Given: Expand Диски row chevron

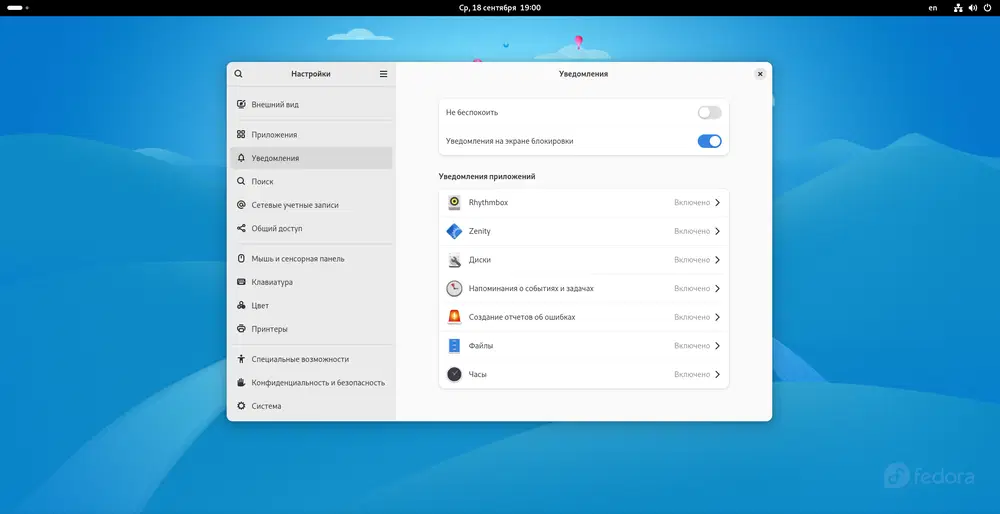Looking at the screenshot, I should pos(717,260).
